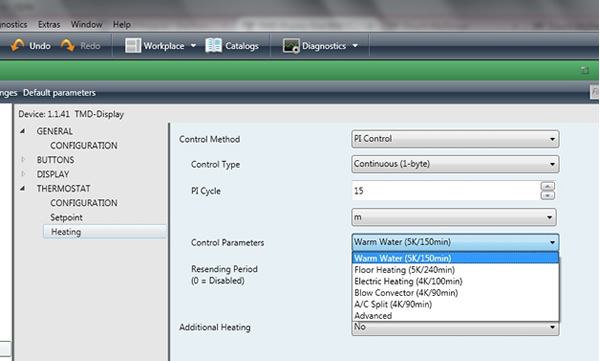
Task: Click the Redo arrow icon
Action: pos(68,45)
